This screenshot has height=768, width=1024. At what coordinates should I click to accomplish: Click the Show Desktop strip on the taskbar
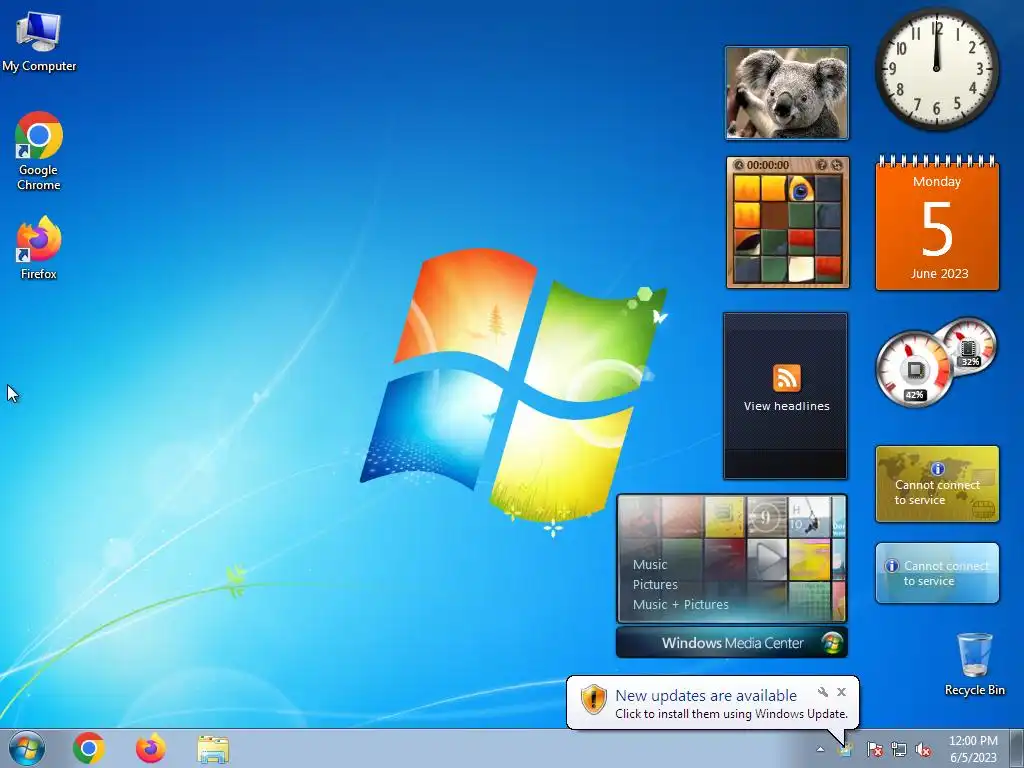1017,748
